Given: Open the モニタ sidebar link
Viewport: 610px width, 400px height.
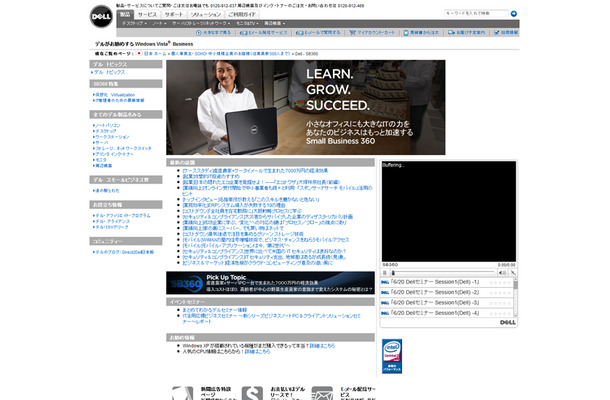Looking at the screenshot, I should [101, 160].
